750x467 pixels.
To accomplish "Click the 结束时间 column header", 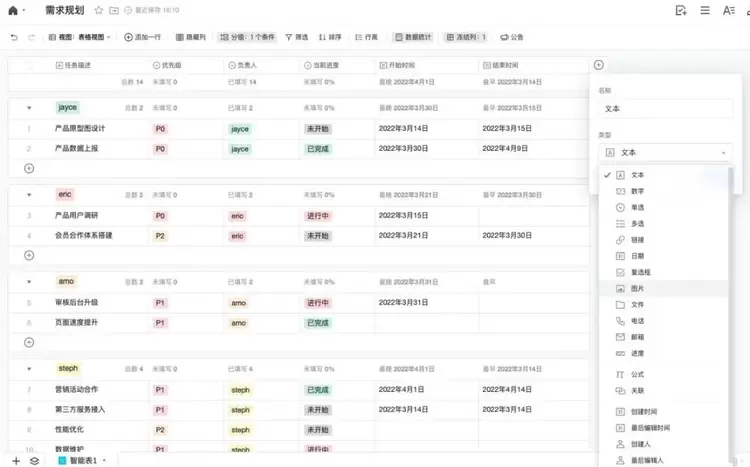I will click(500, 65).
